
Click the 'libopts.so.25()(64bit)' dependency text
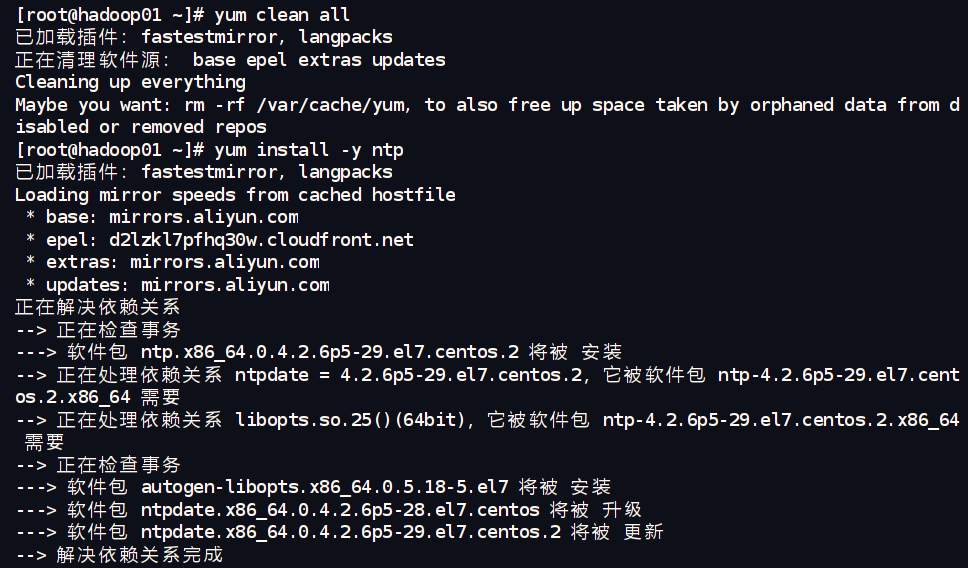[349, 420]
